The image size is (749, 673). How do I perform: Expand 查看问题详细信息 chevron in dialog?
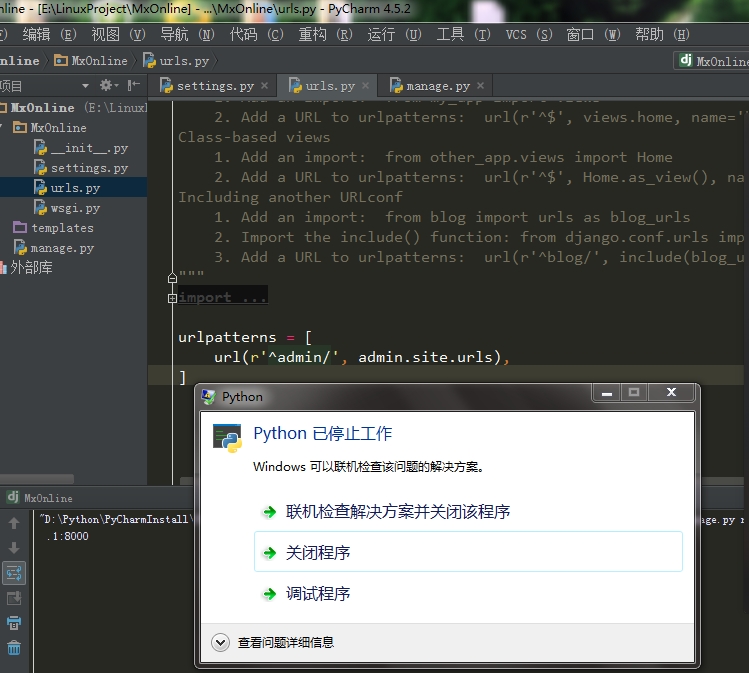(x=220, y=642)
